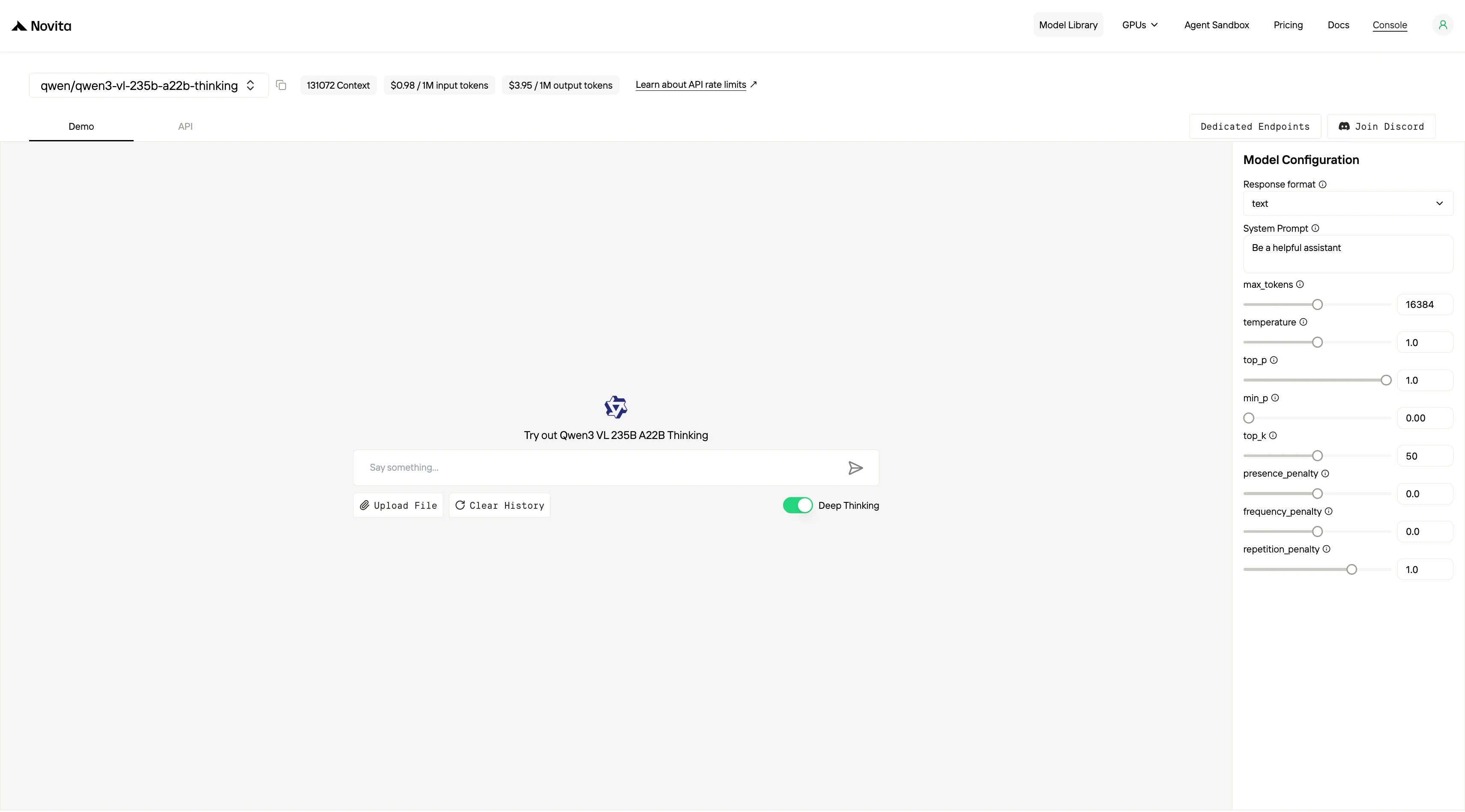Click the max_tokens value field 16384

click(1425, 305)
